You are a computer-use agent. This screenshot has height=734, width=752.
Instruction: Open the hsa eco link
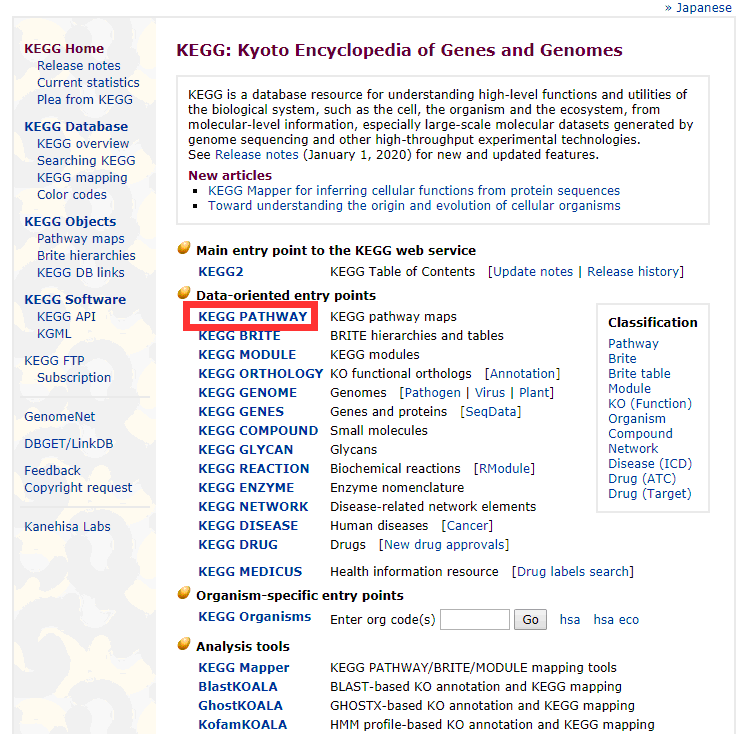(616, 620)
